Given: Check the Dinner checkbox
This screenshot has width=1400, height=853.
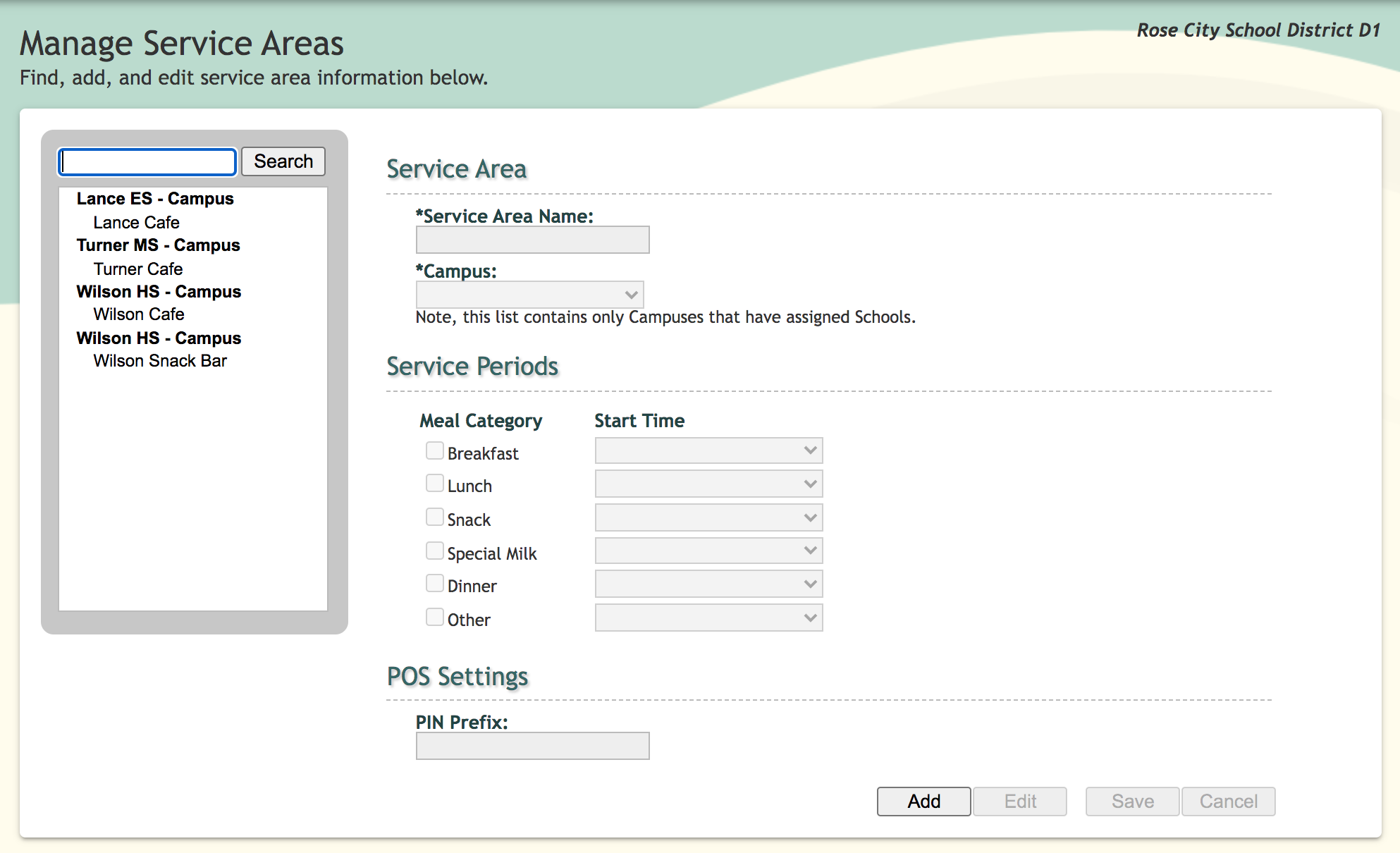Looking at the screenshot, I should point(435,584).
